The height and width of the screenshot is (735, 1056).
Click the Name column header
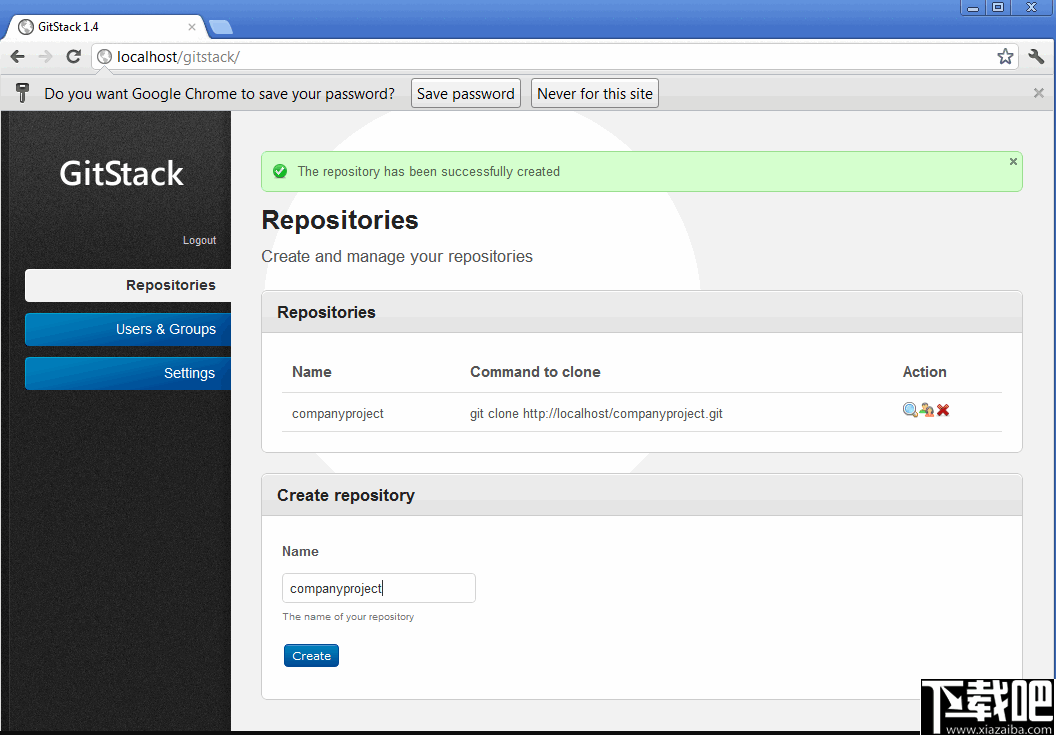[x=311, y=372]
